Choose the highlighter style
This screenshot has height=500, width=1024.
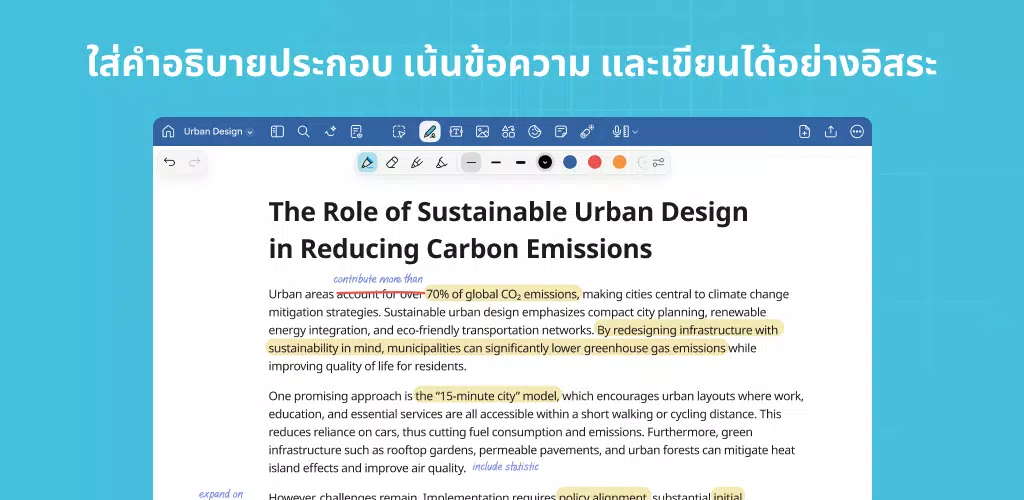pos(441,163)
